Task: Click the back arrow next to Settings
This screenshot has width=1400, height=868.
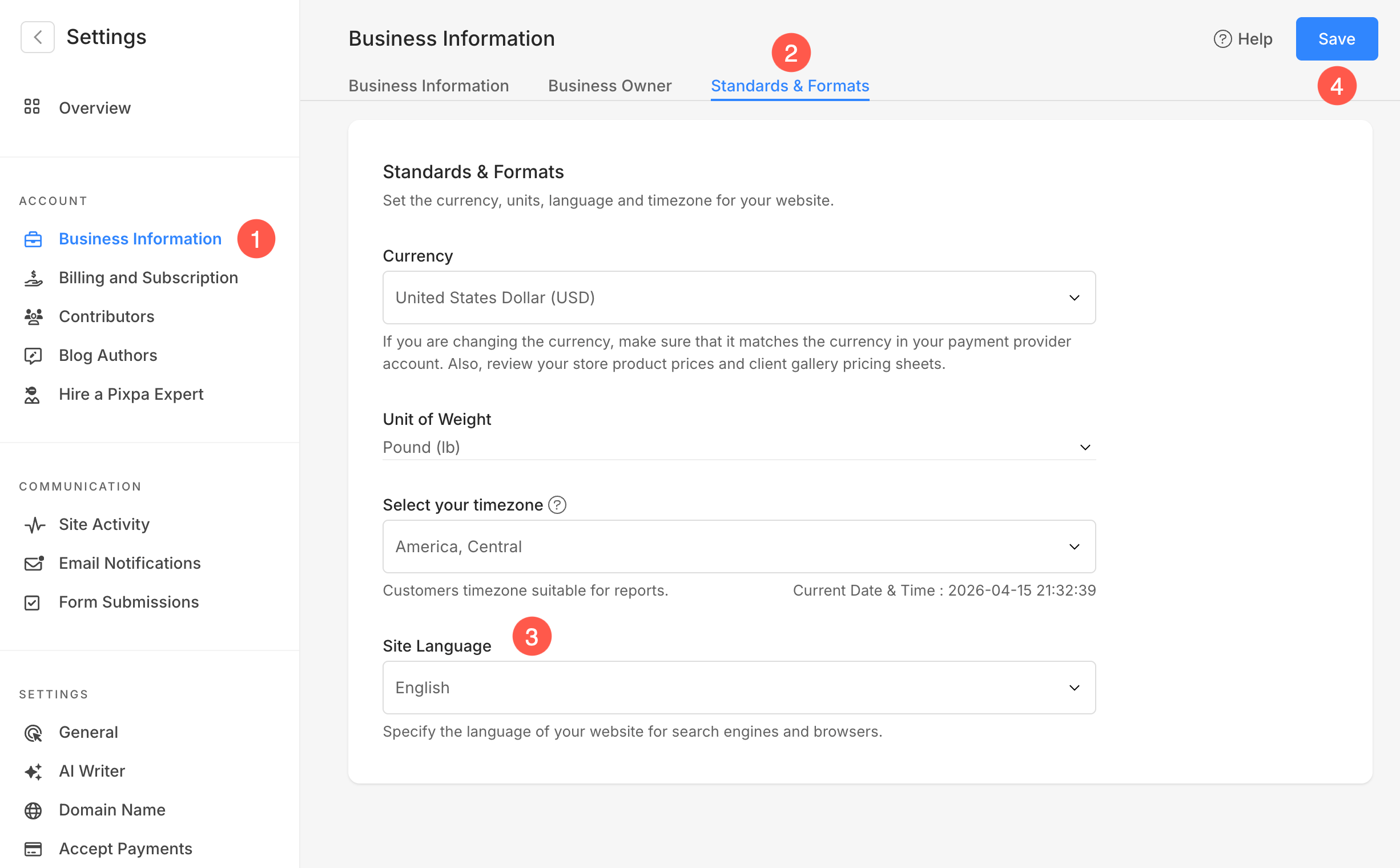Action: (37, 37)
